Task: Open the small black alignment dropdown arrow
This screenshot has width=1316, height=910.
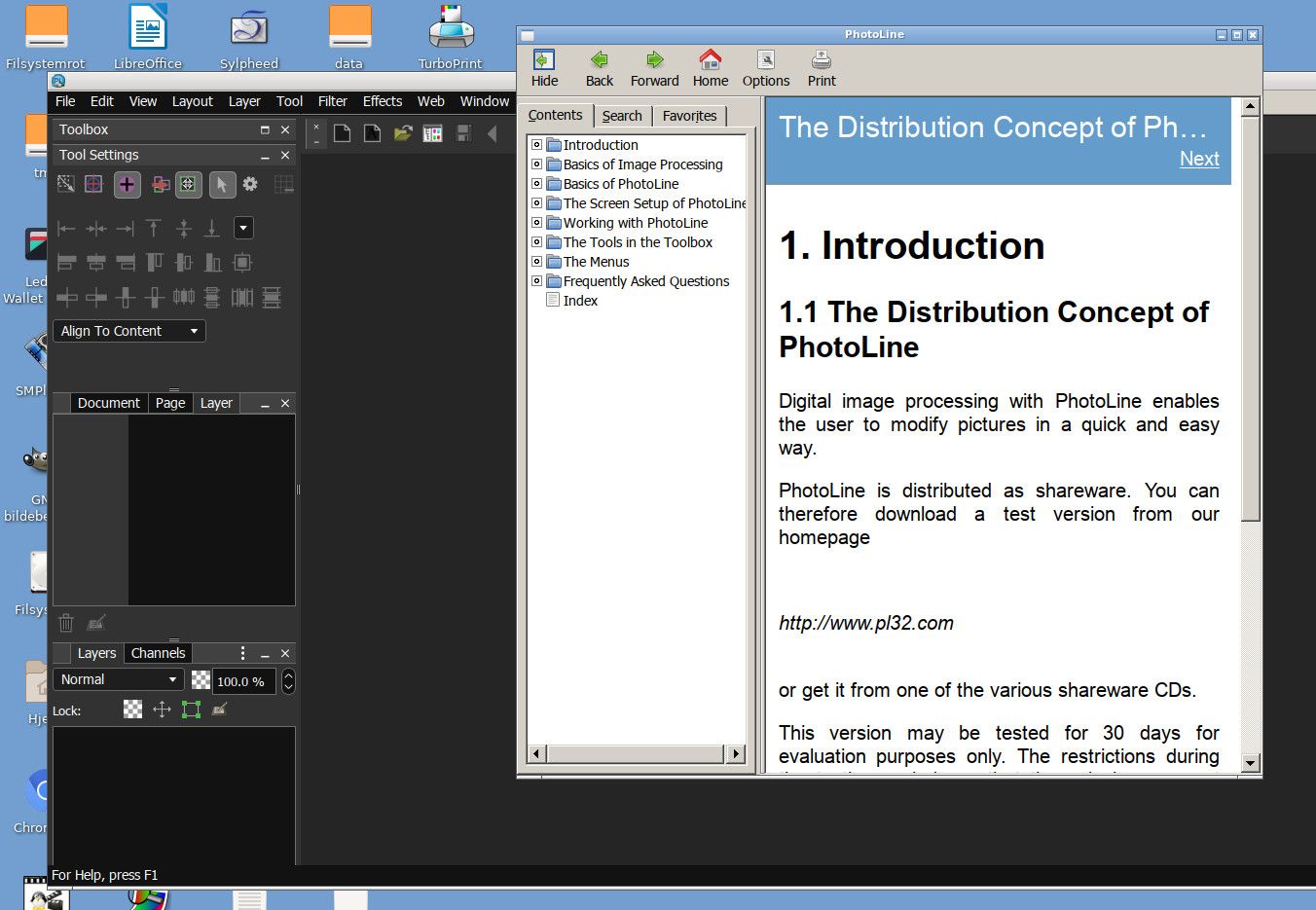Action: (243, 228)
